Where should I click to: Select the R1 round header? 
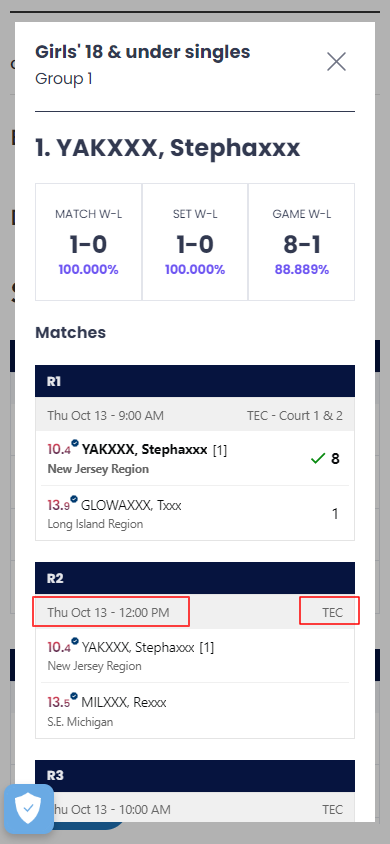[x=195, y=381]
